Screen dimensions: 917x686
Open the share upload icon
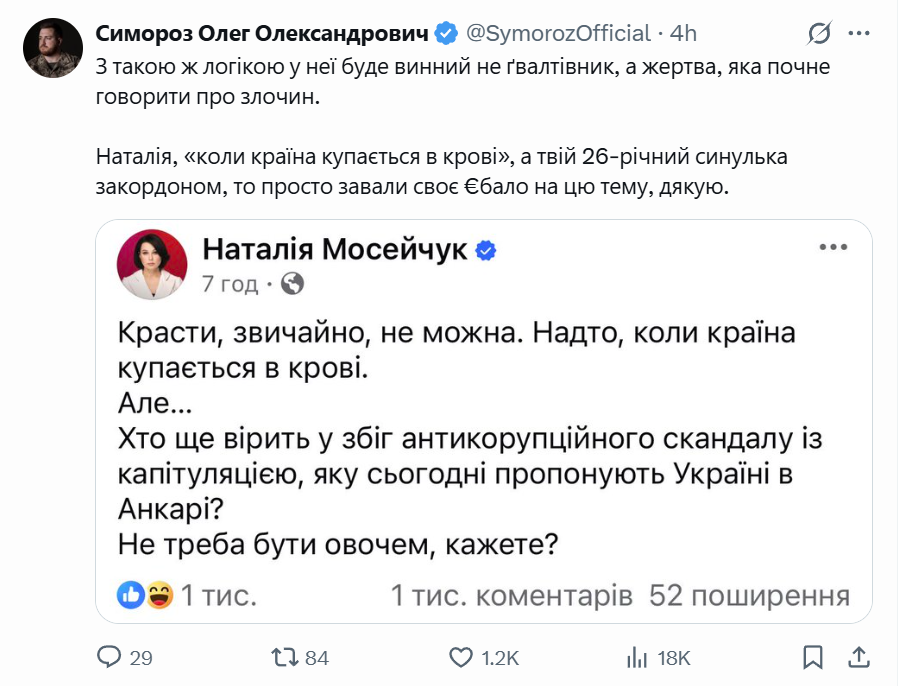coord(858,657)
